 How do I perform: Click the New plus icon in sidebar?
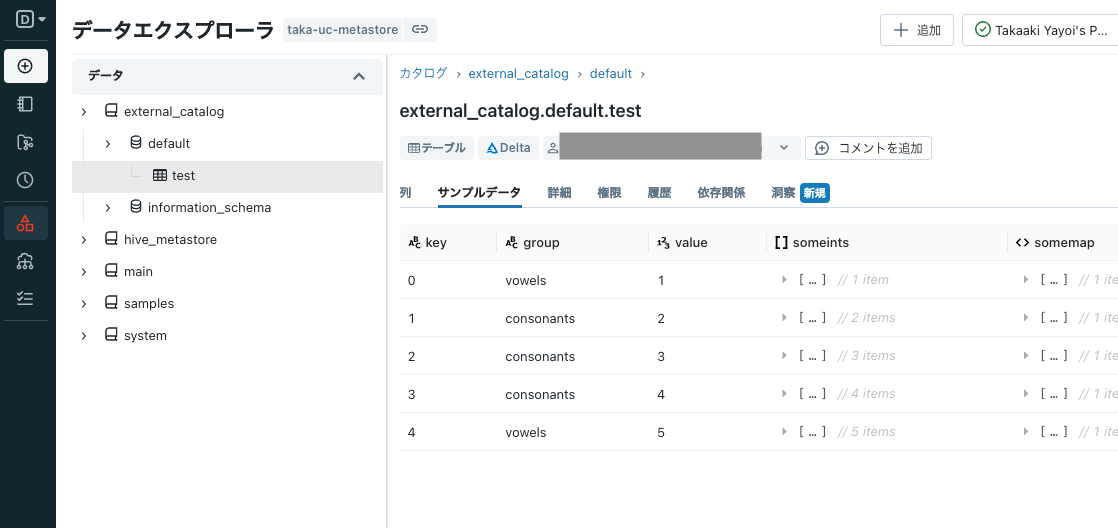coord(26,66)
